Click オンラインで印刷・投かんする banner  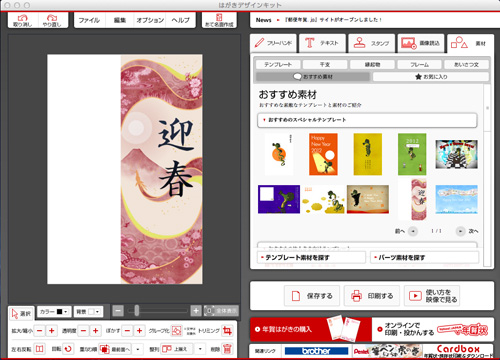[x=433, y=329]
